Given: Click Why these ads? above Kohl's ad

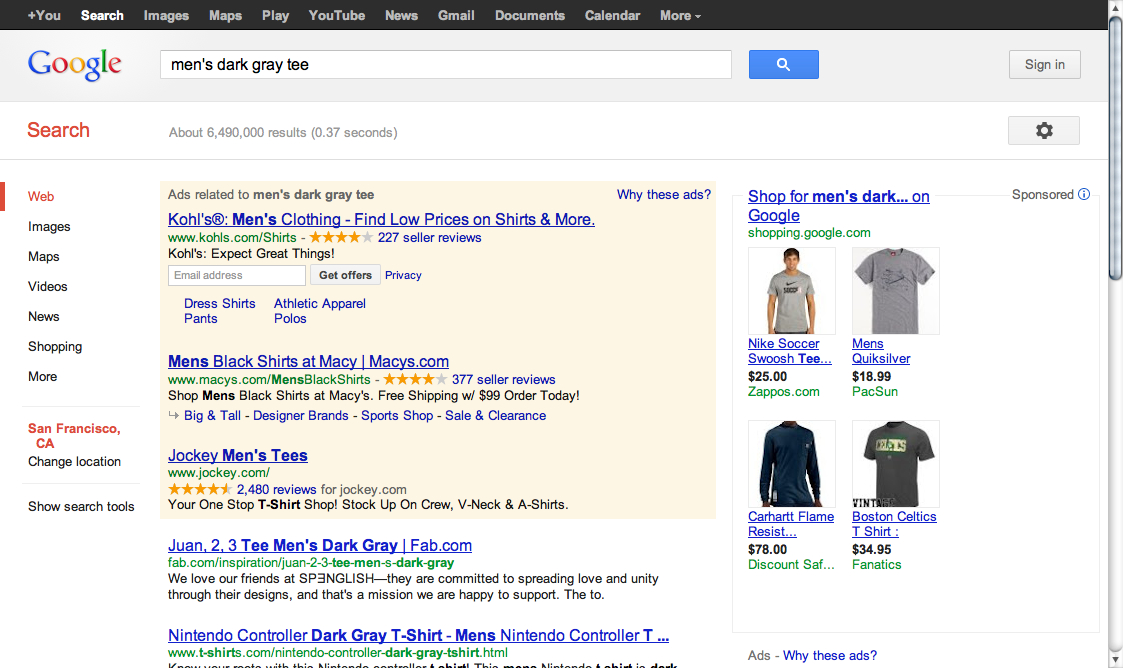Looking at the screenshot, I should [x=664, y=195].
